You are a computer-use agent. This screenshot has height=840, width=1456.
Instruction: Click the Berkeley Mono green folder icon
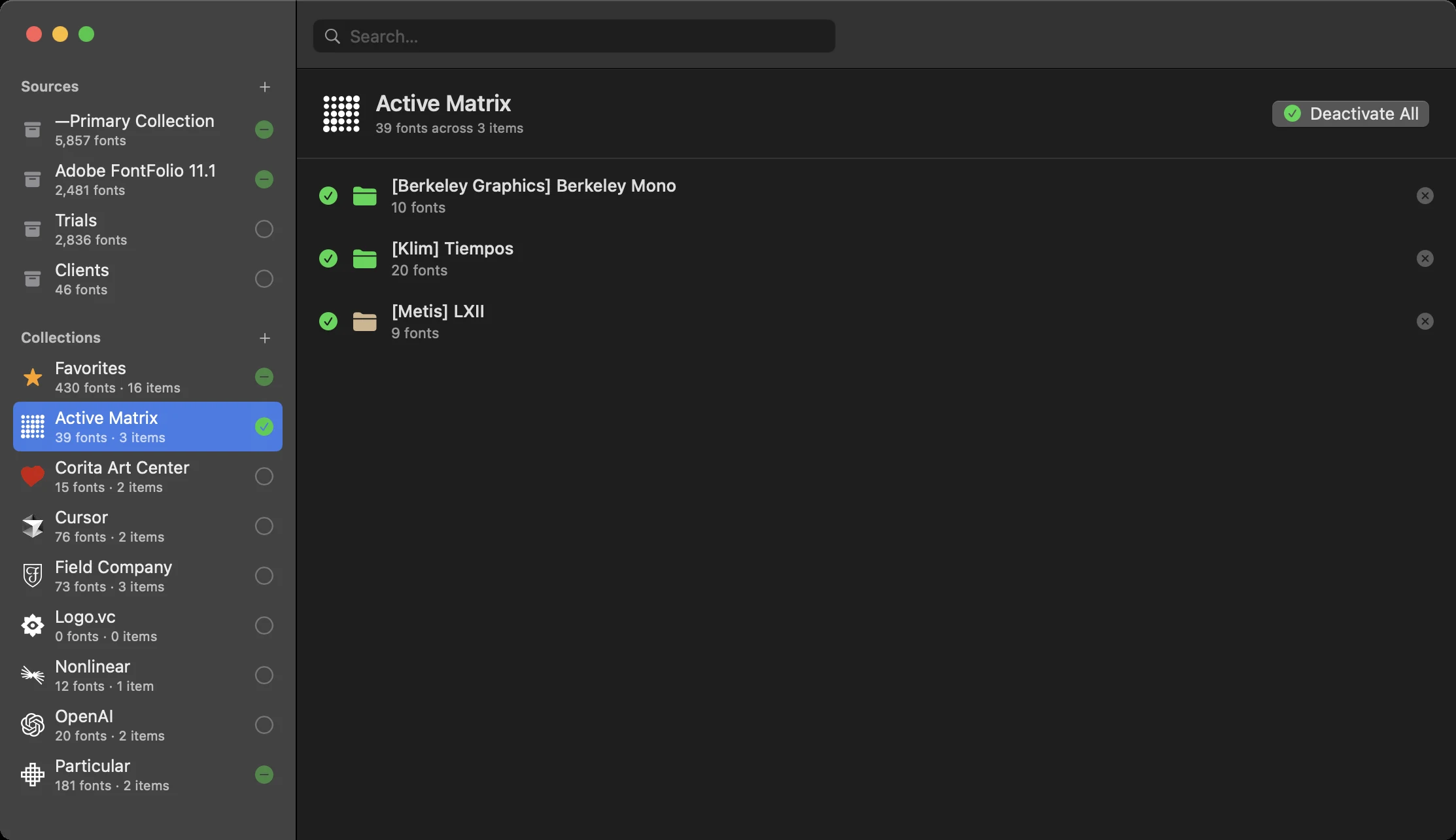point(364,196)
